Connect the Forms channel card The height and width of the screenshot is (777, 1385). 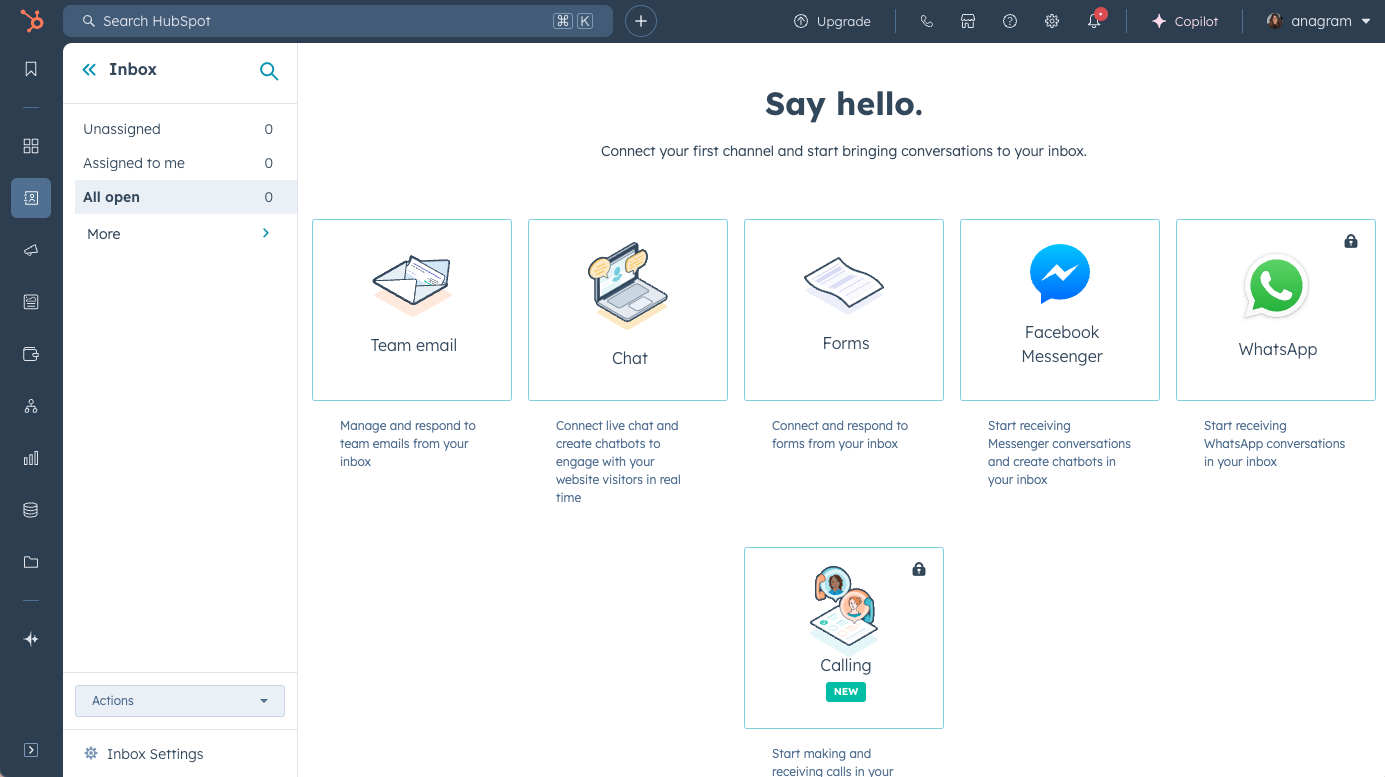[x=844, y=310]
